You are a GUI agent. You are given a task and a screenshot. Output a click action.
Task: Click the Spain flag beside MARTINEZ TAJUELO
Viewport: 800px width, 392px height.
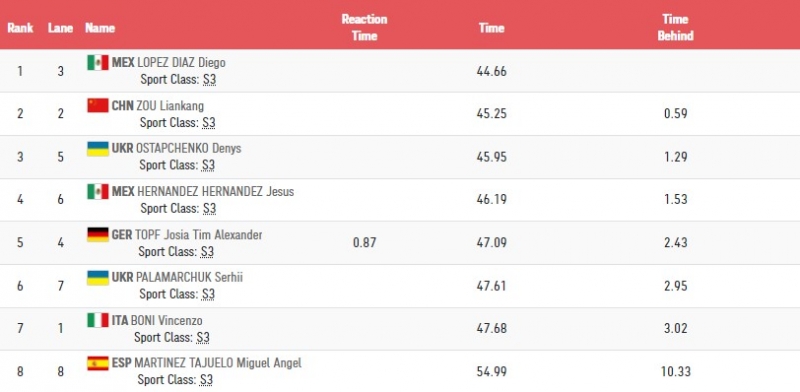tap(97, 363)
